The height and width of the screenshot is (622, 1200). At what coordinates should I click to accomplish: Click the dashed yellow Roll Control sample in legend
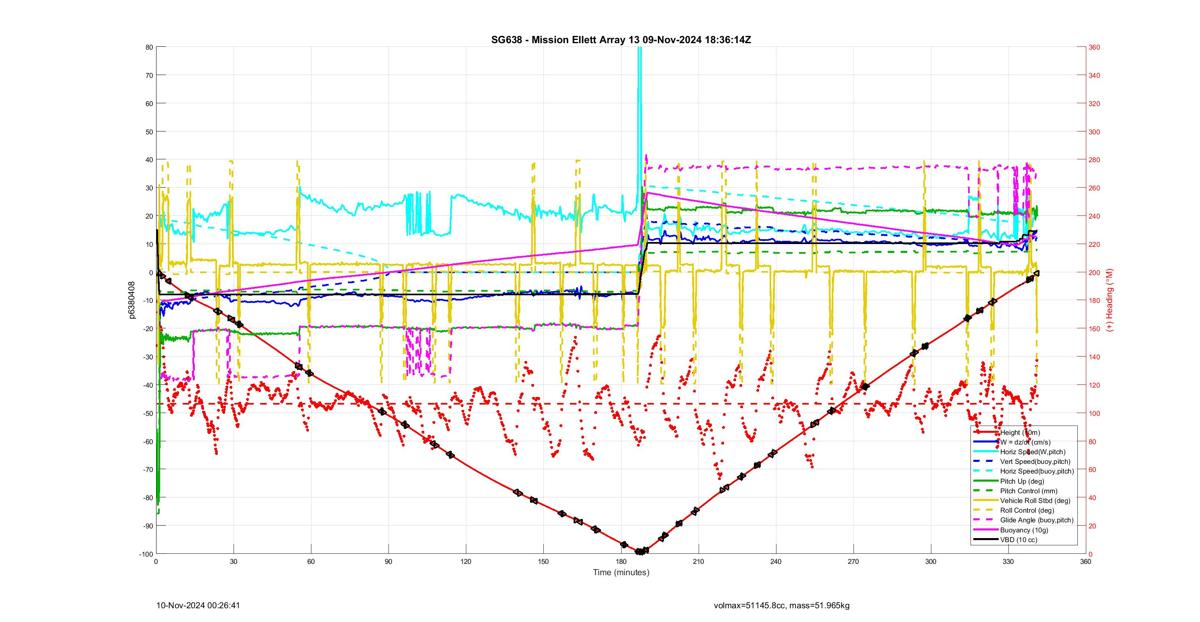point(986,510)
